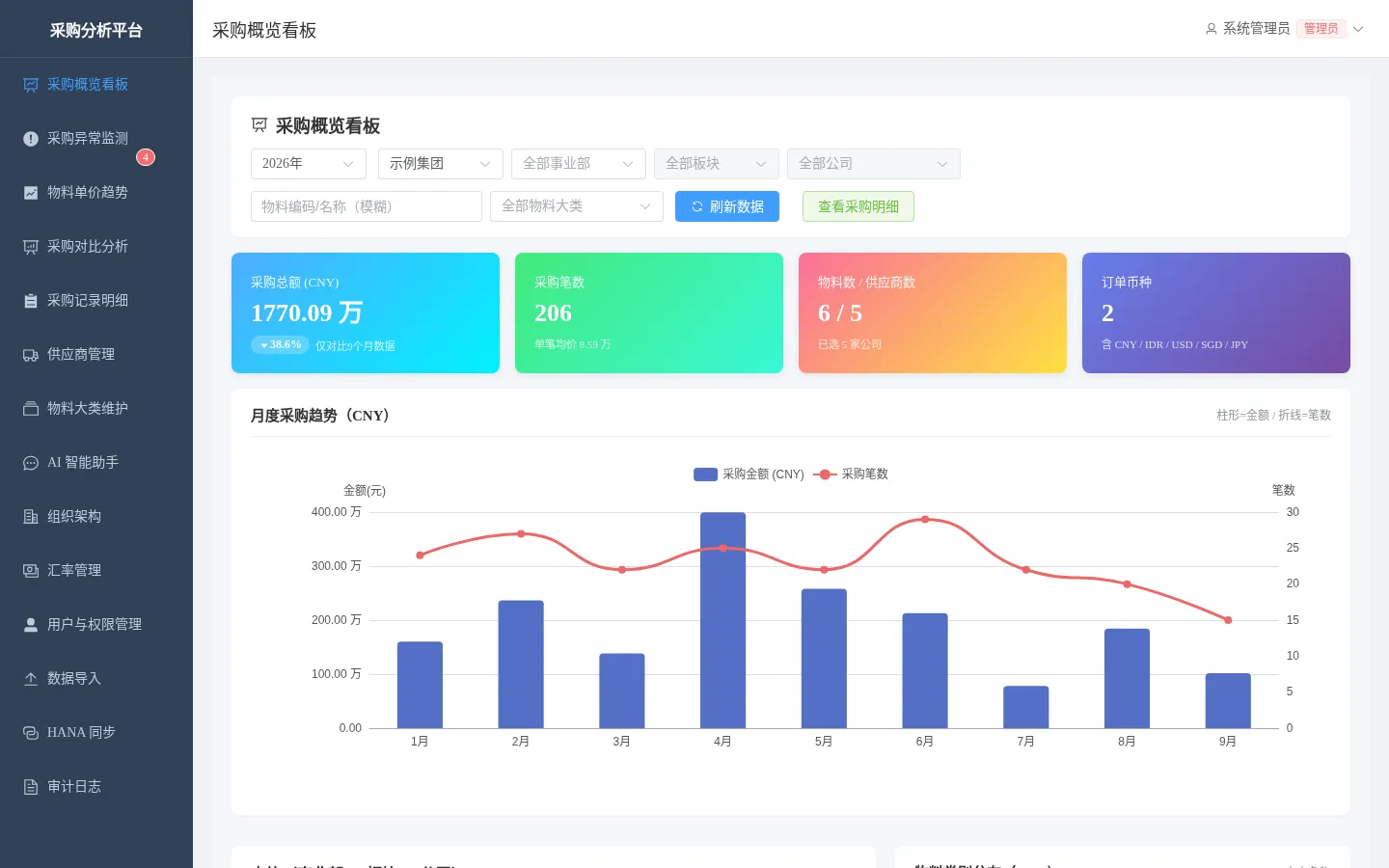Viewport: 1389px width, 868px height.
Task: Click the 采购总额 (CNY) summary card
Action: (x=366, y=312)
